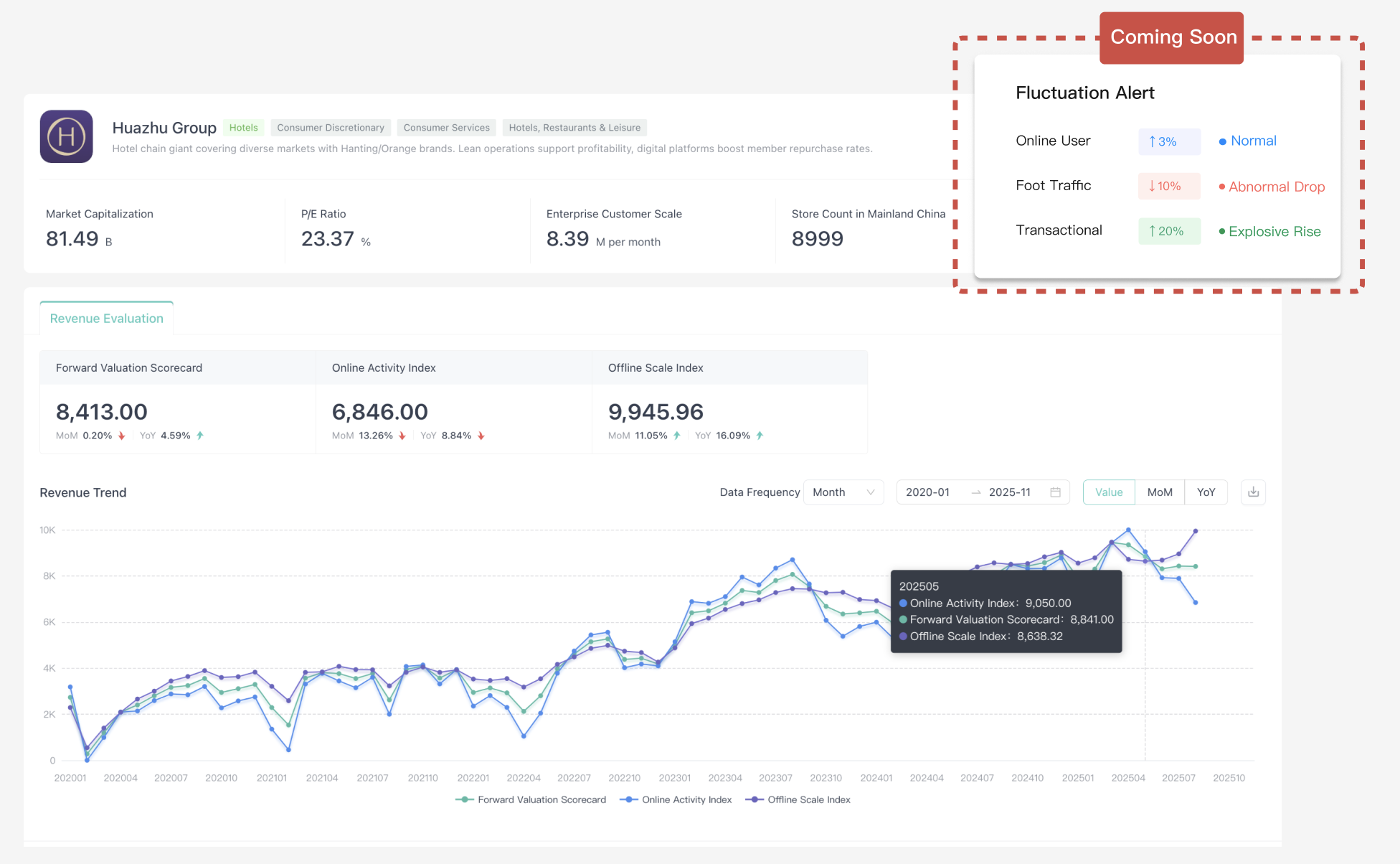This screenshot has height=864, width=1400.
Task: Click the blue up arrow next to Online User
Action: coord(1153,141)
